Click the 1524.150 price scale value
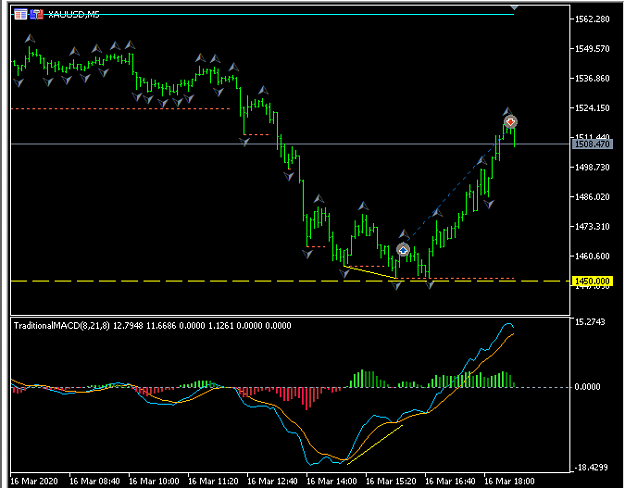The width and height of the screenshot is (625, 488). point(592,108)
